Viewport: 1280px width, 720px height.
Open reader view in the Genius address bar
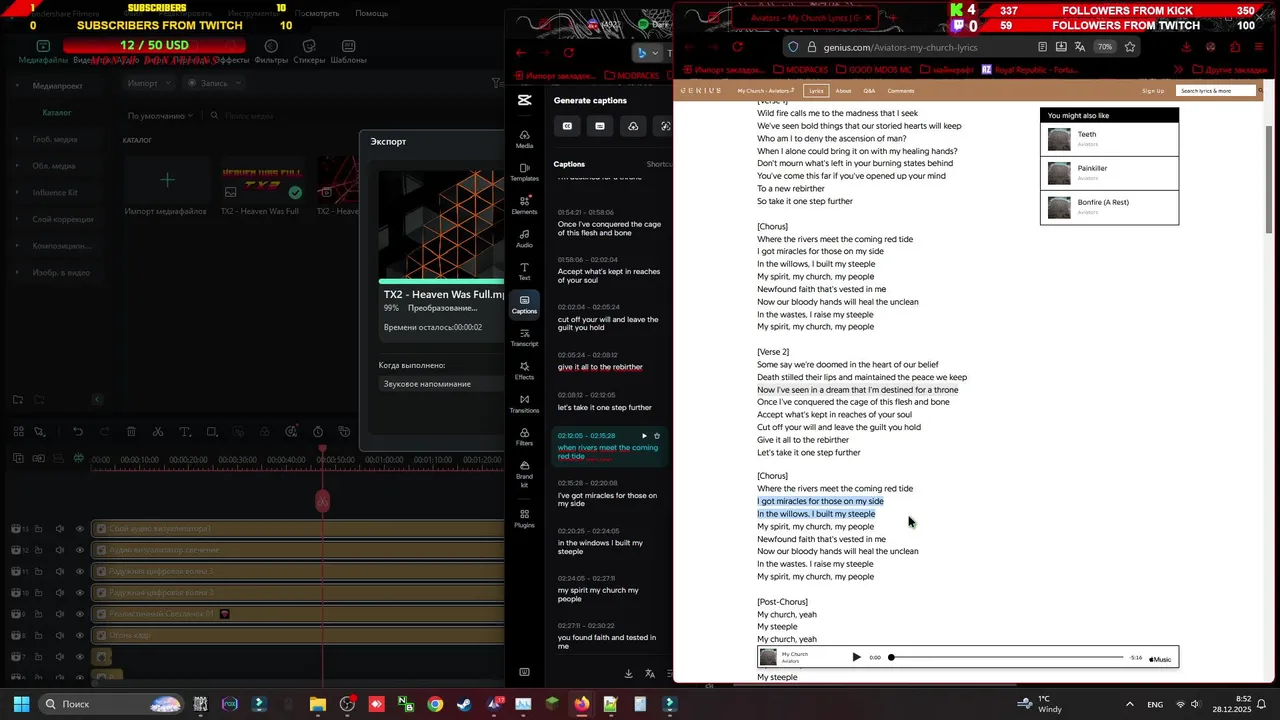[x=1043, y=47]
